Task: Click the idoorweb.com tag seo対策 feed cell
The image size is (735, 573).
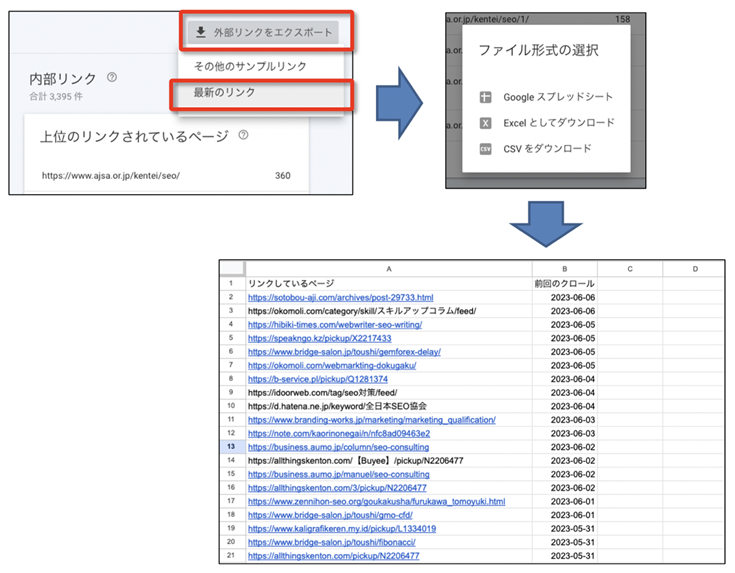Action: 389,392
